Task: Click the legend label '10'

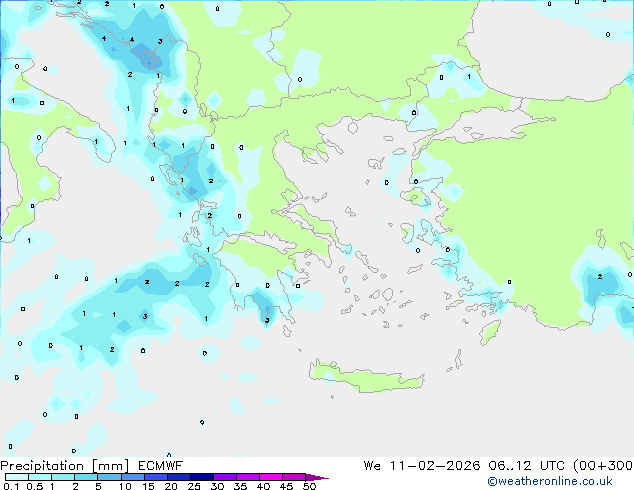Action: 125,486
